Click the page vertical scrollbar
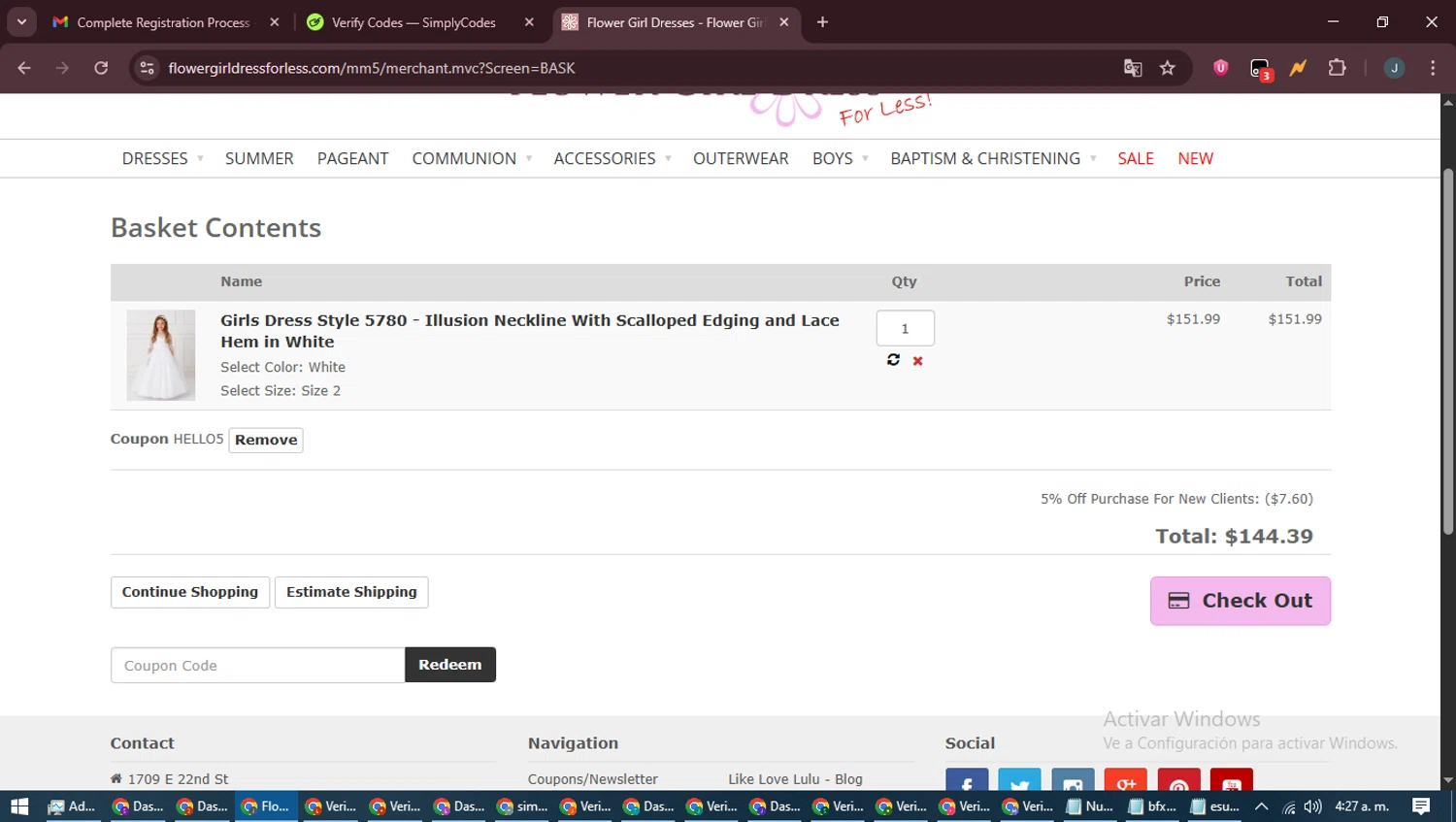 tap(1448, 352)
